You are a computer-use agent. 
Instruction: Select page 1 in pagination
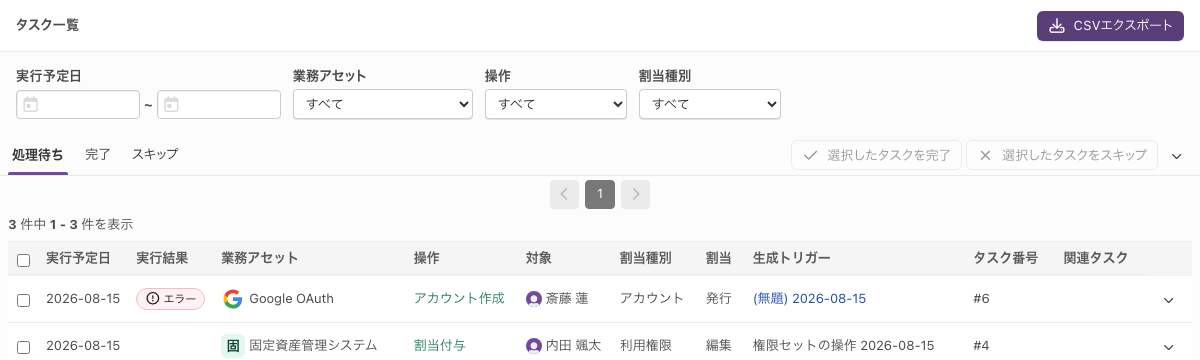click(600, 195)
